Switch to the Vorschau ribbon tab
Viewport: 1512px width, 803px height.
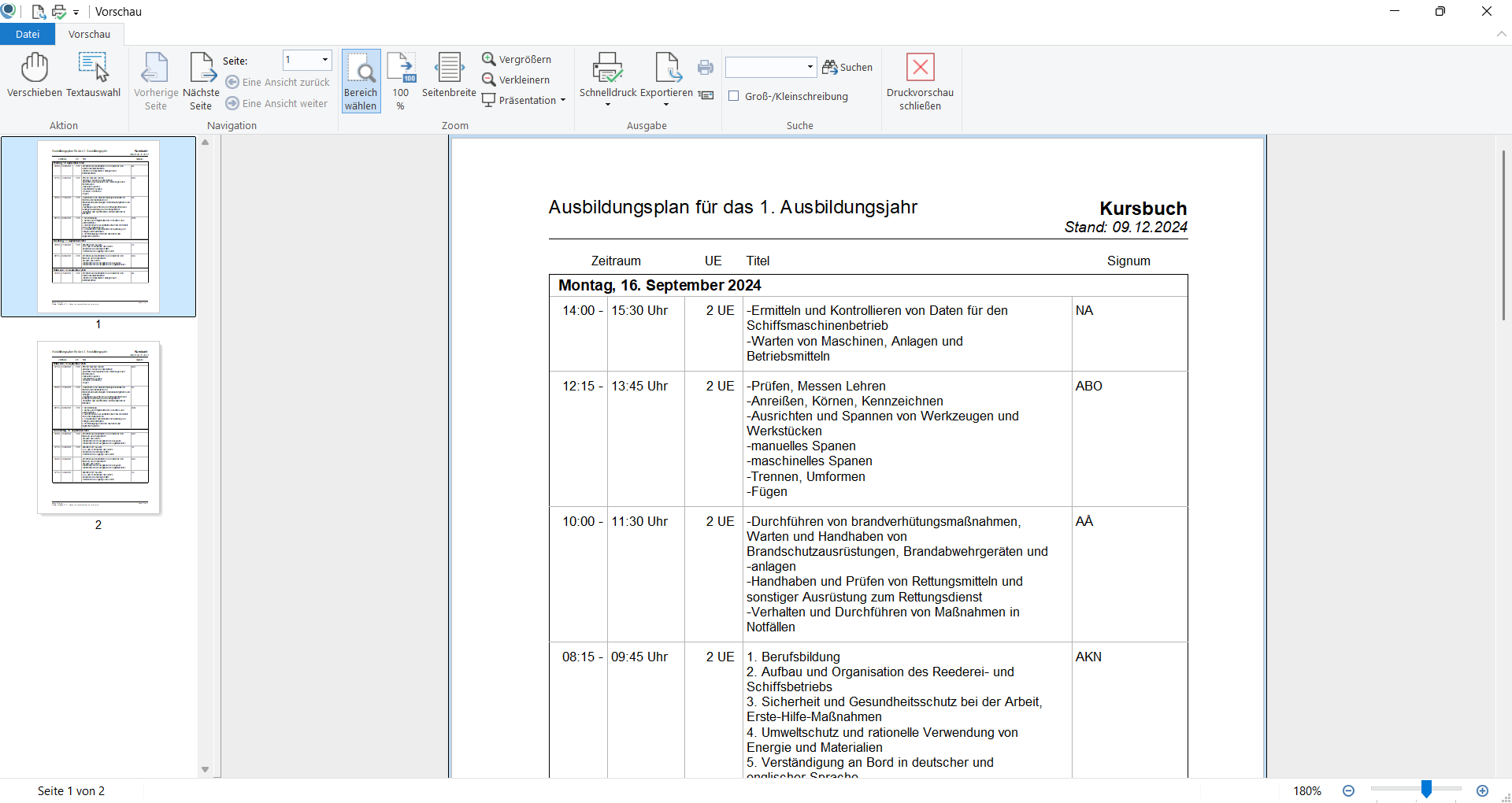tap(89, 35)
